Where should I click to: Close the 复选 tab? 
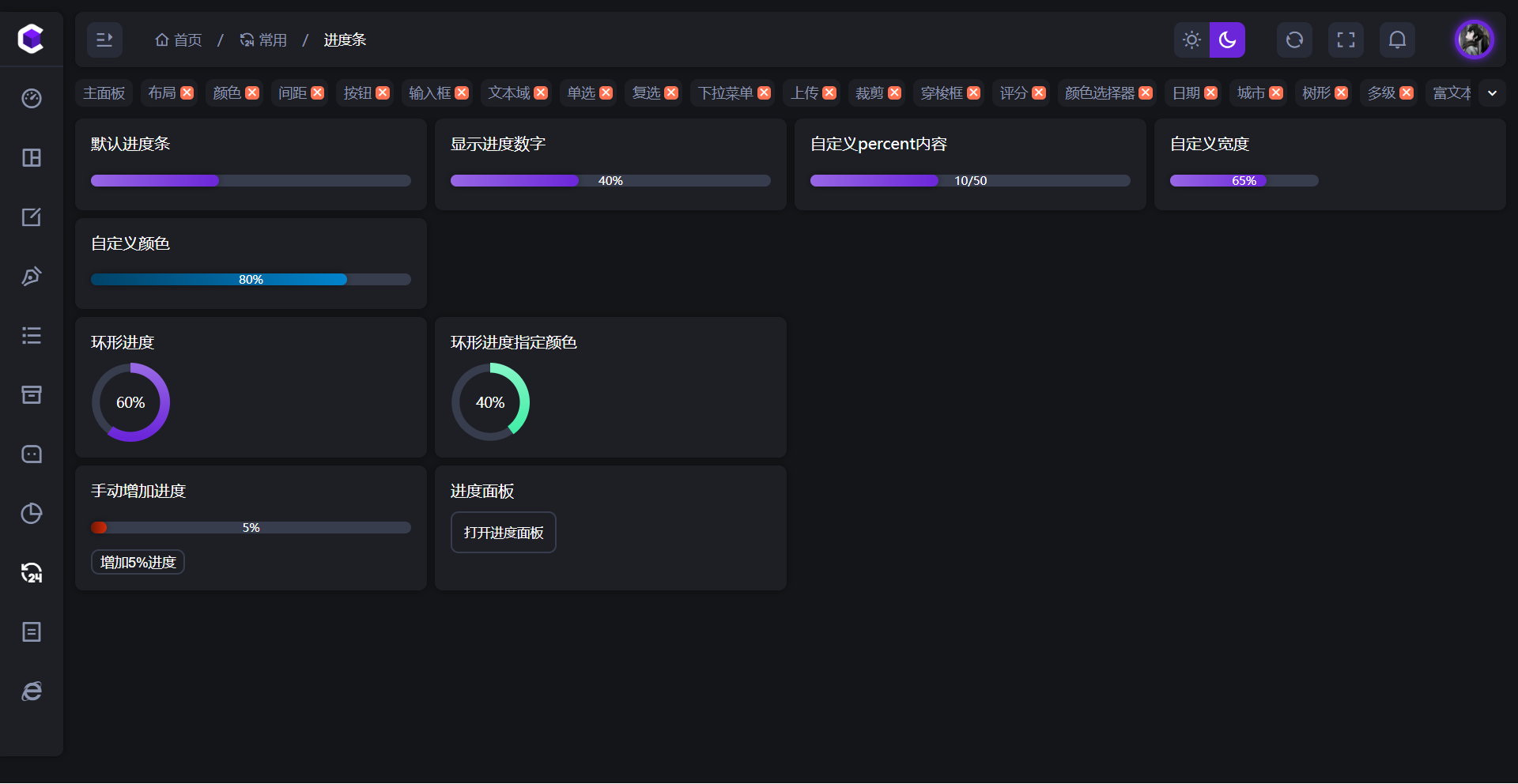coord(671,93)
